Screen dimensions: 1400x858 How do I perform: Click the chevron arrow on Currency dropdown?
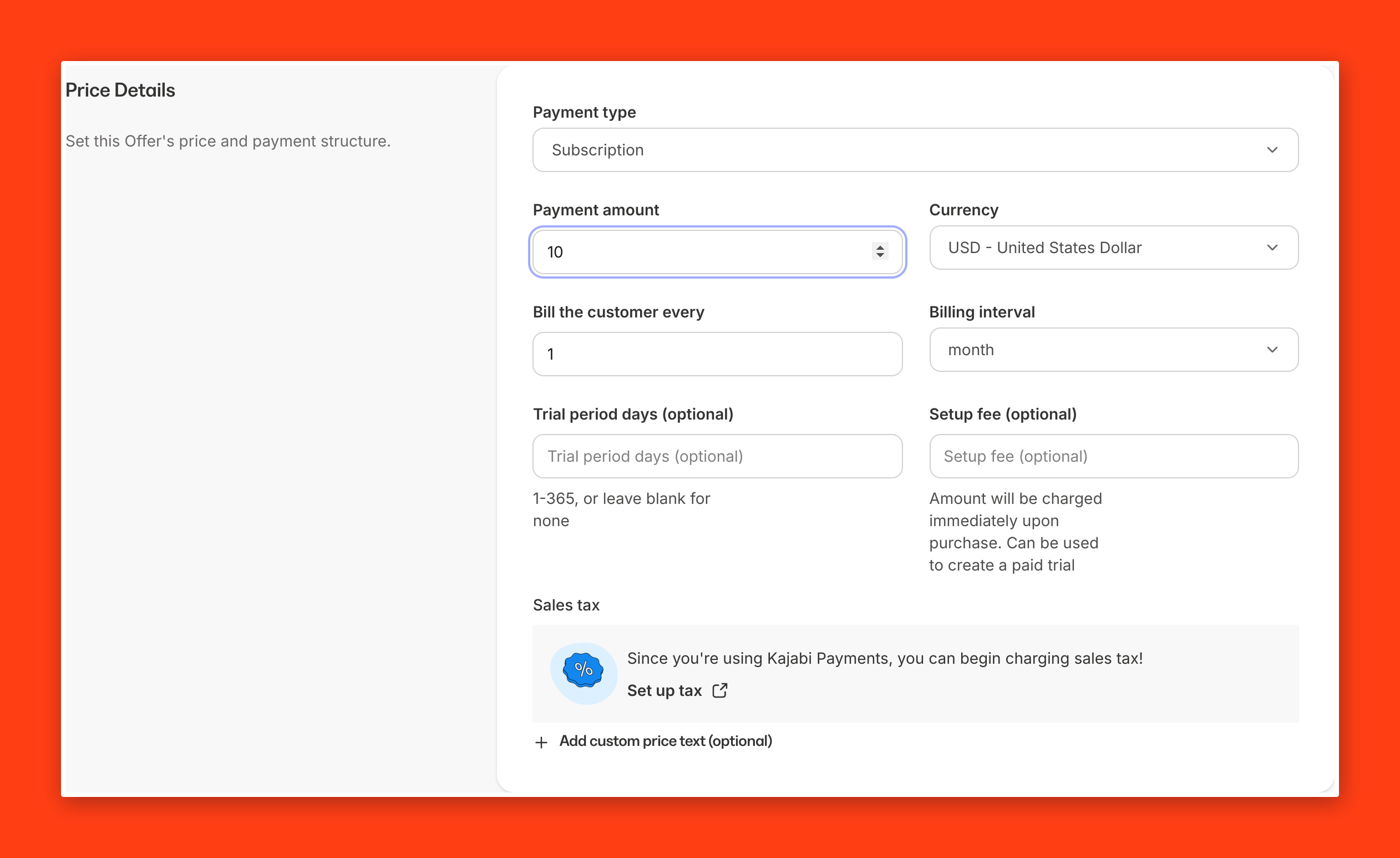[x=1272, y=248]
